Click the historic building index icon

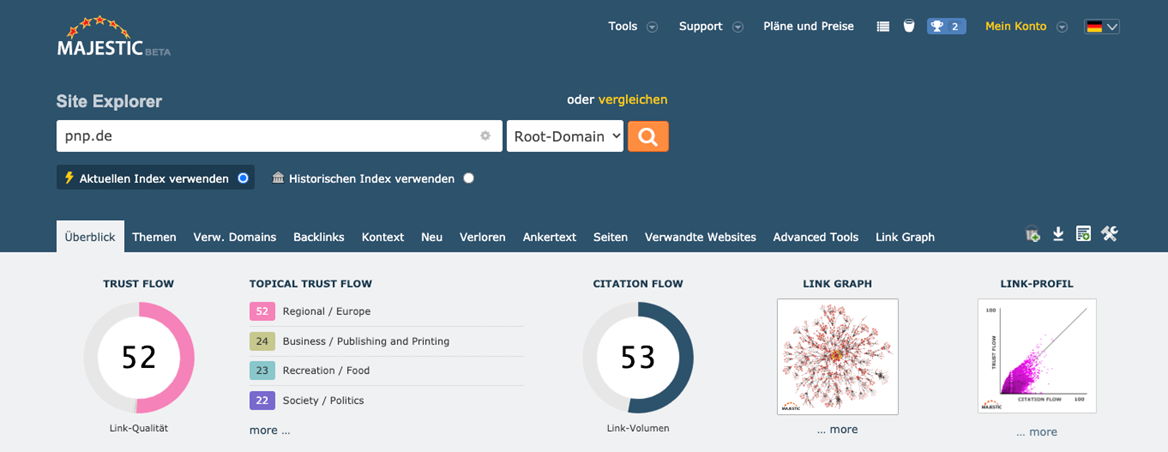click(x=278, y=178)
